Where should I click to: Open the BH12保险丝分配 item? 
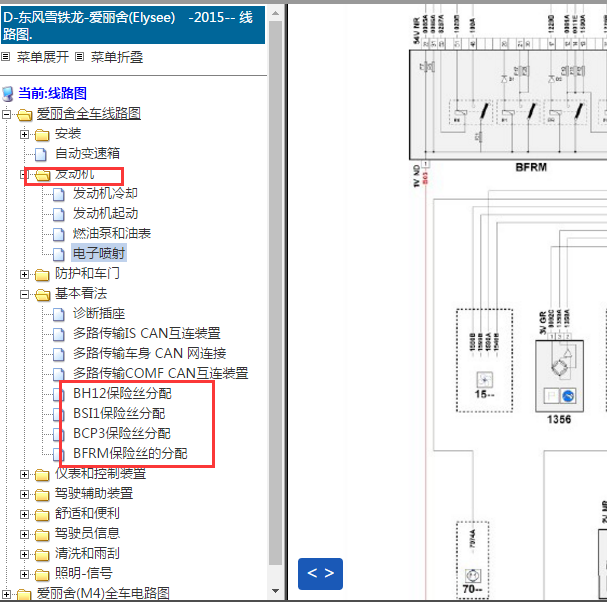tap(122, 393)
